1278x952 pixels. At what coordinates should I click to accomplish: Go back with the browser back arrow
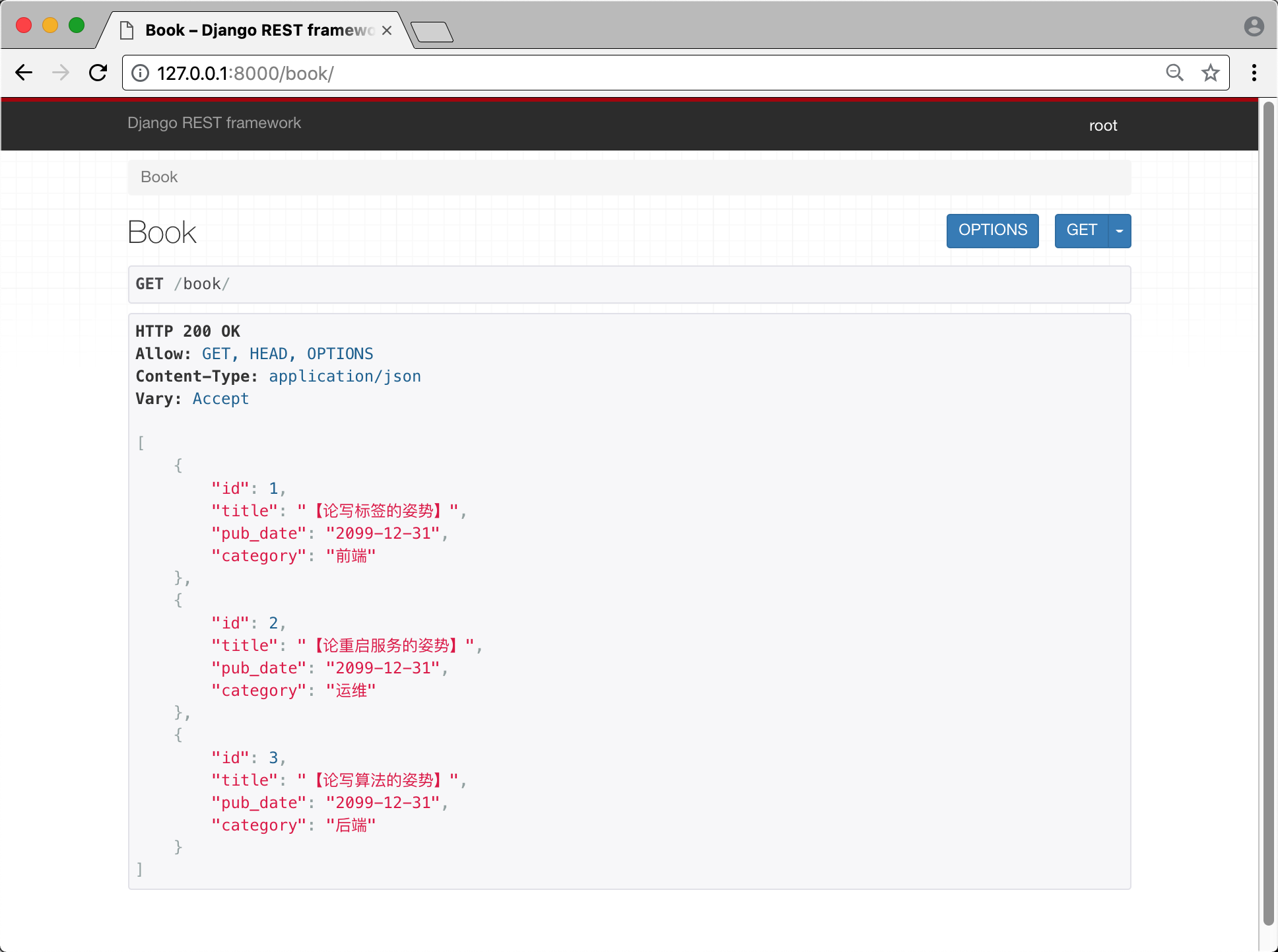click(24, 73)
